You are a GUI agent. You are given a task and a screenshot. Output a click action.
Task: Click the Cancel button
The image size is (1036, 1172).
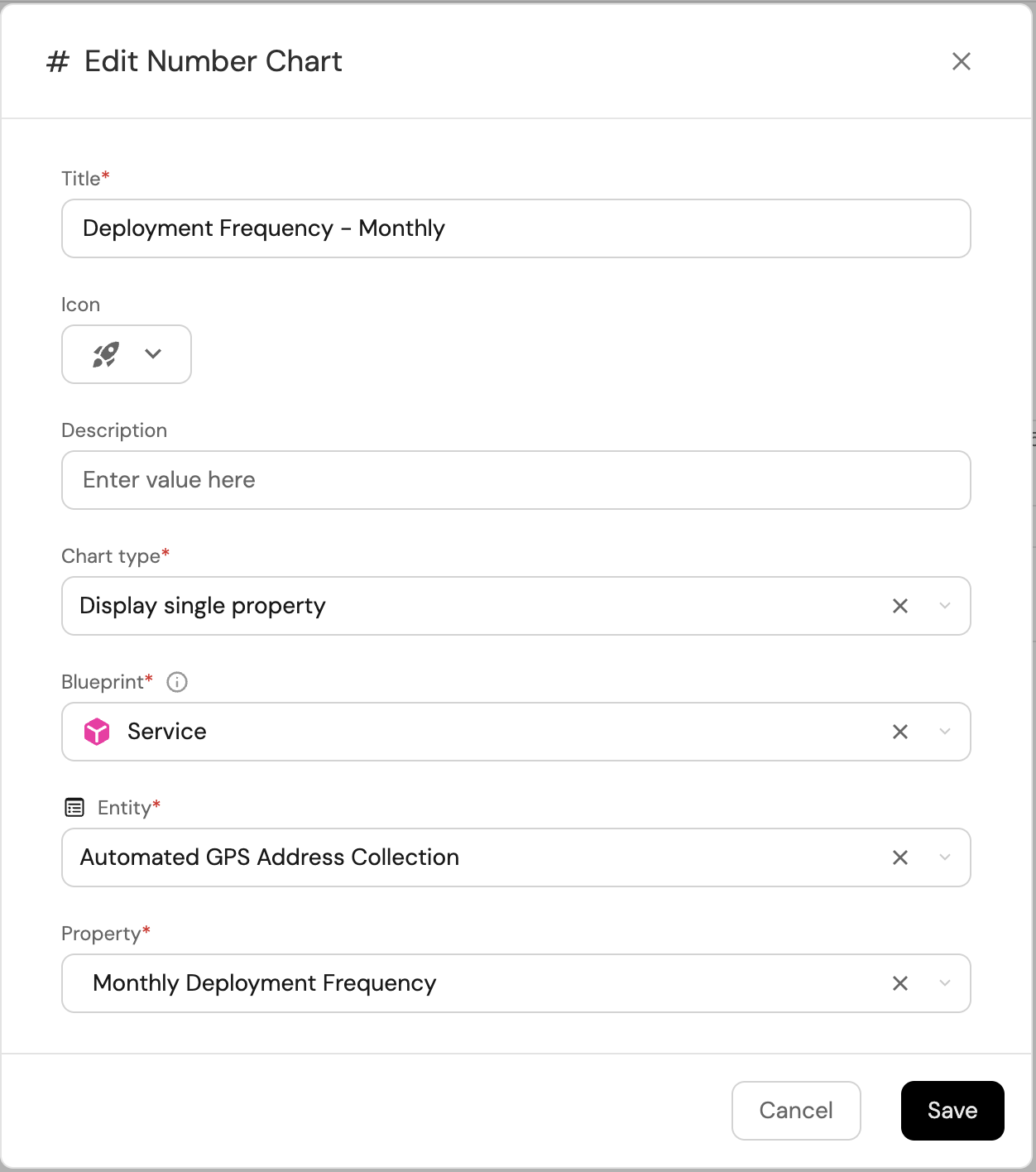coord(796,1111)
